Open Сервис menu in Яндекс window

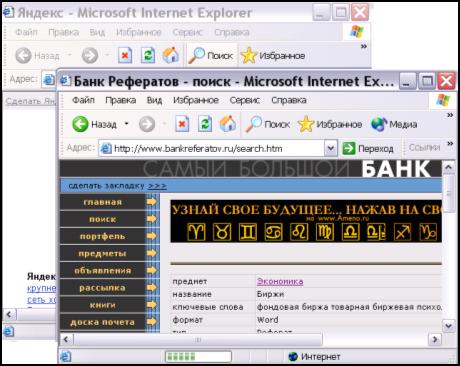tap(187, 32)
